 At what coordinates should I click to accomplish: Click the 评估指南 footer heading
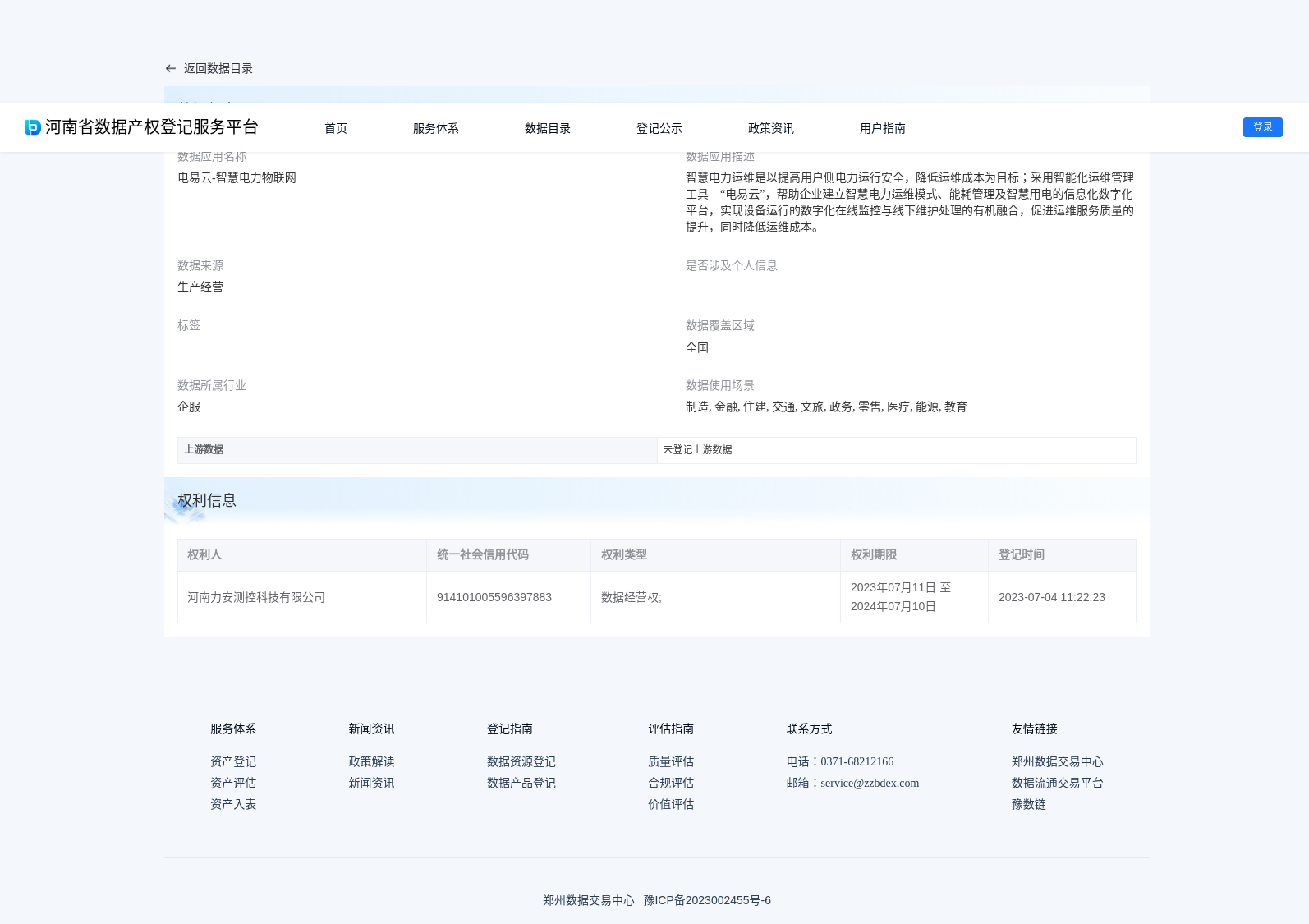tap(671, 729)
